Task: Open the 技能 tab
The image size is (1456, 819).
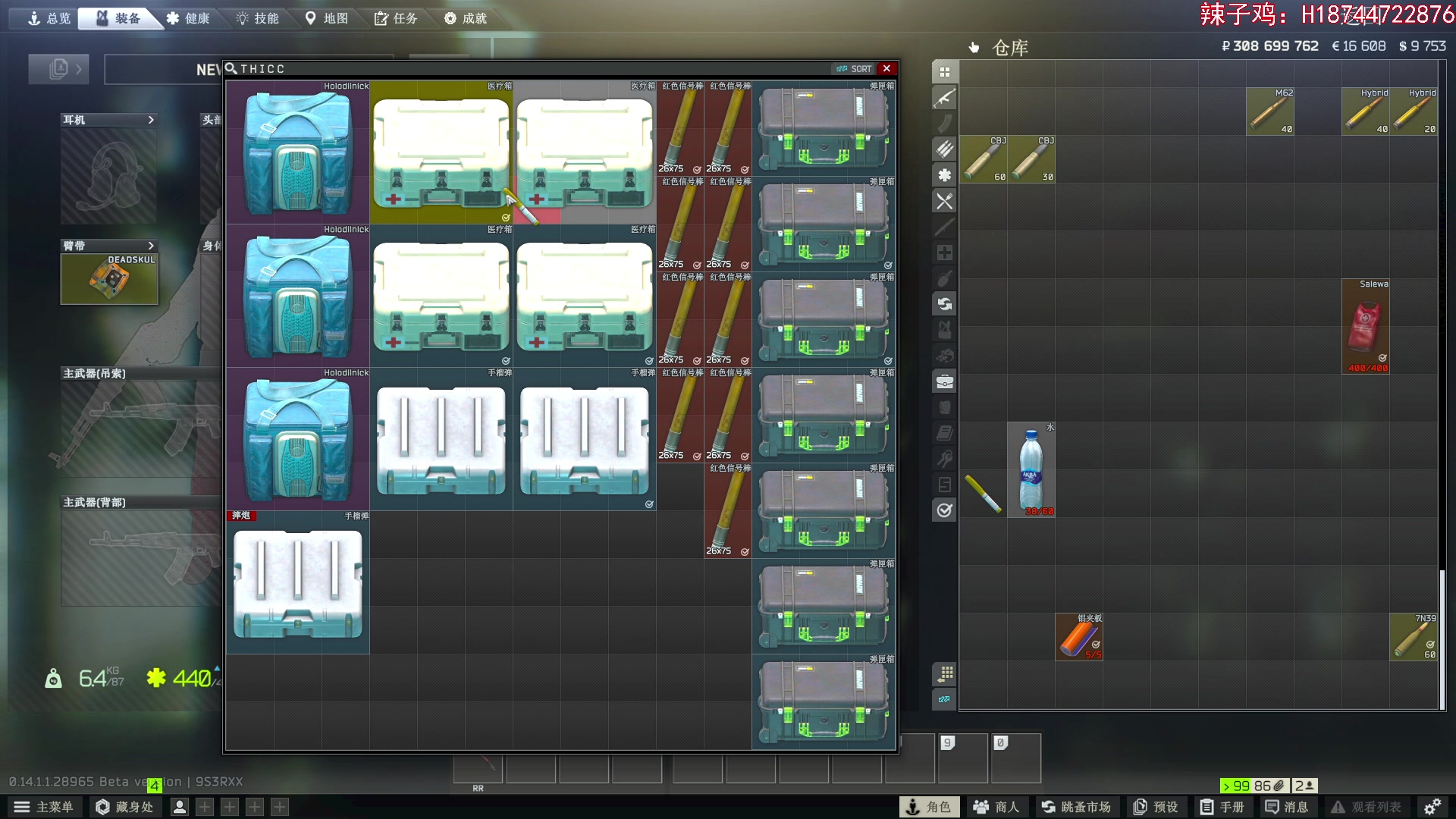Action: coord(258,18)
